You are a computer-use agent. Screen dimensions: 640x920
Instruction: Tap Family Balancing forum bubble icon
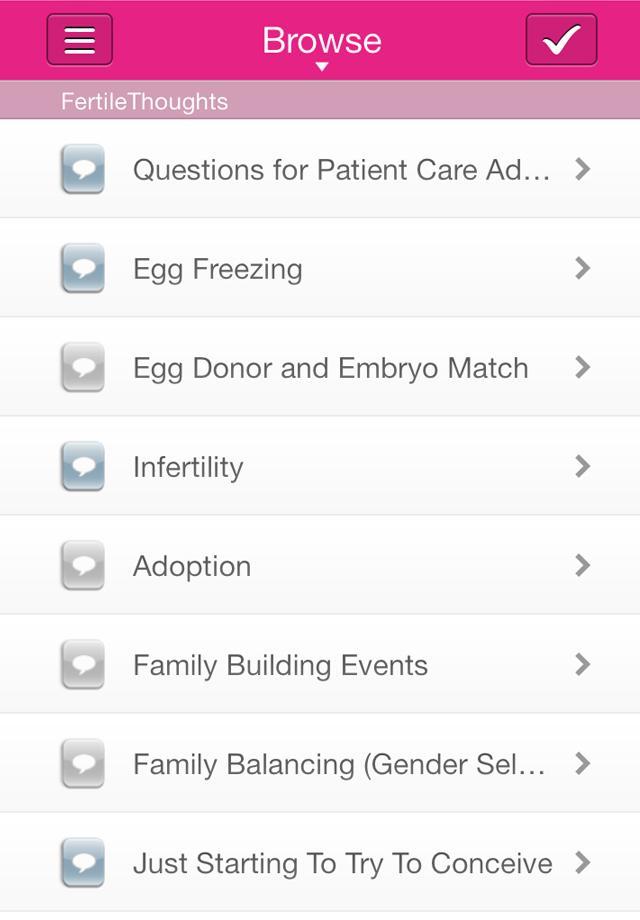tap(82, 764)
